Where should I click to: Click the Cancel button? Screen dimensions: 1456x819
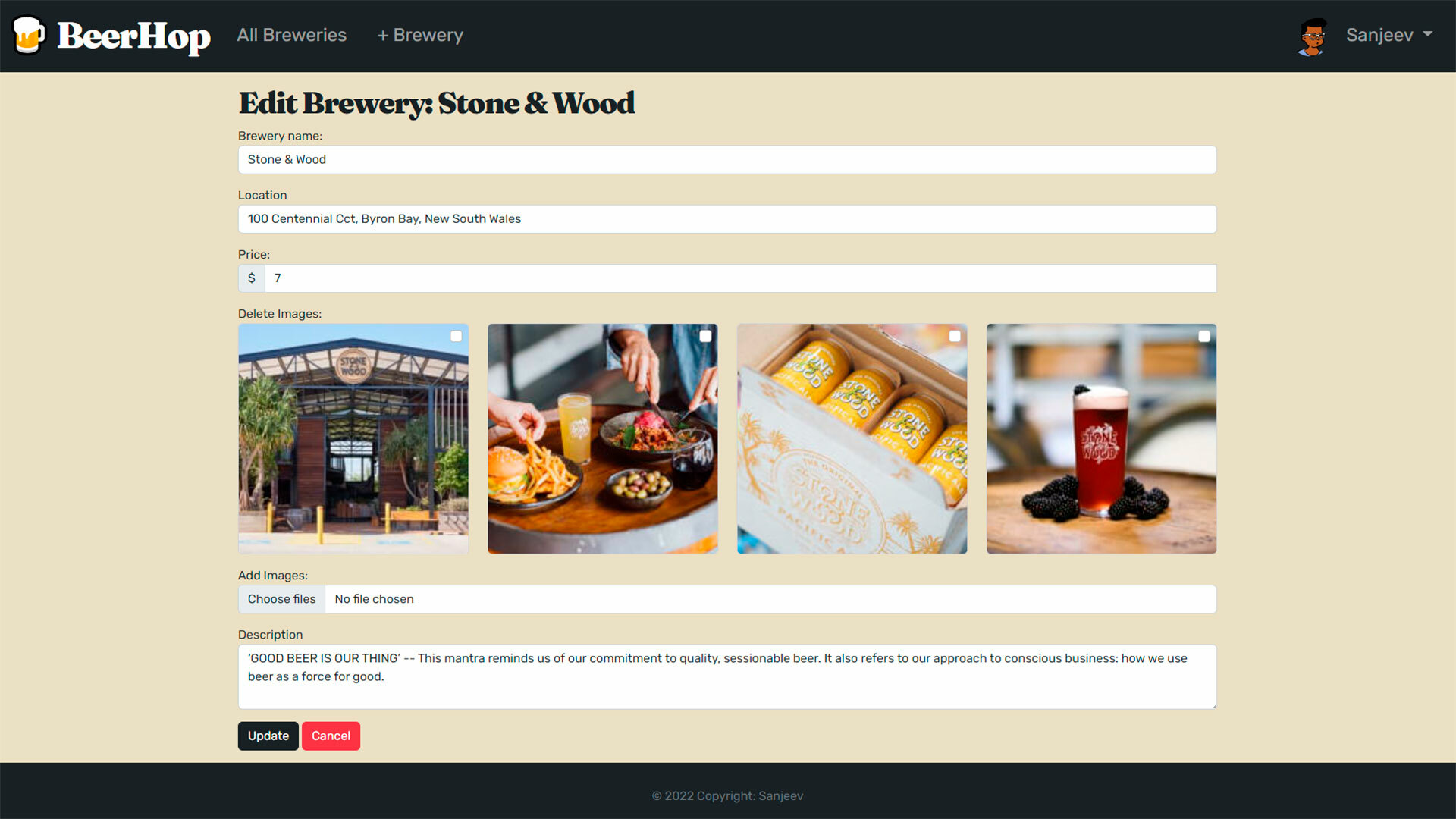point(330,736)
